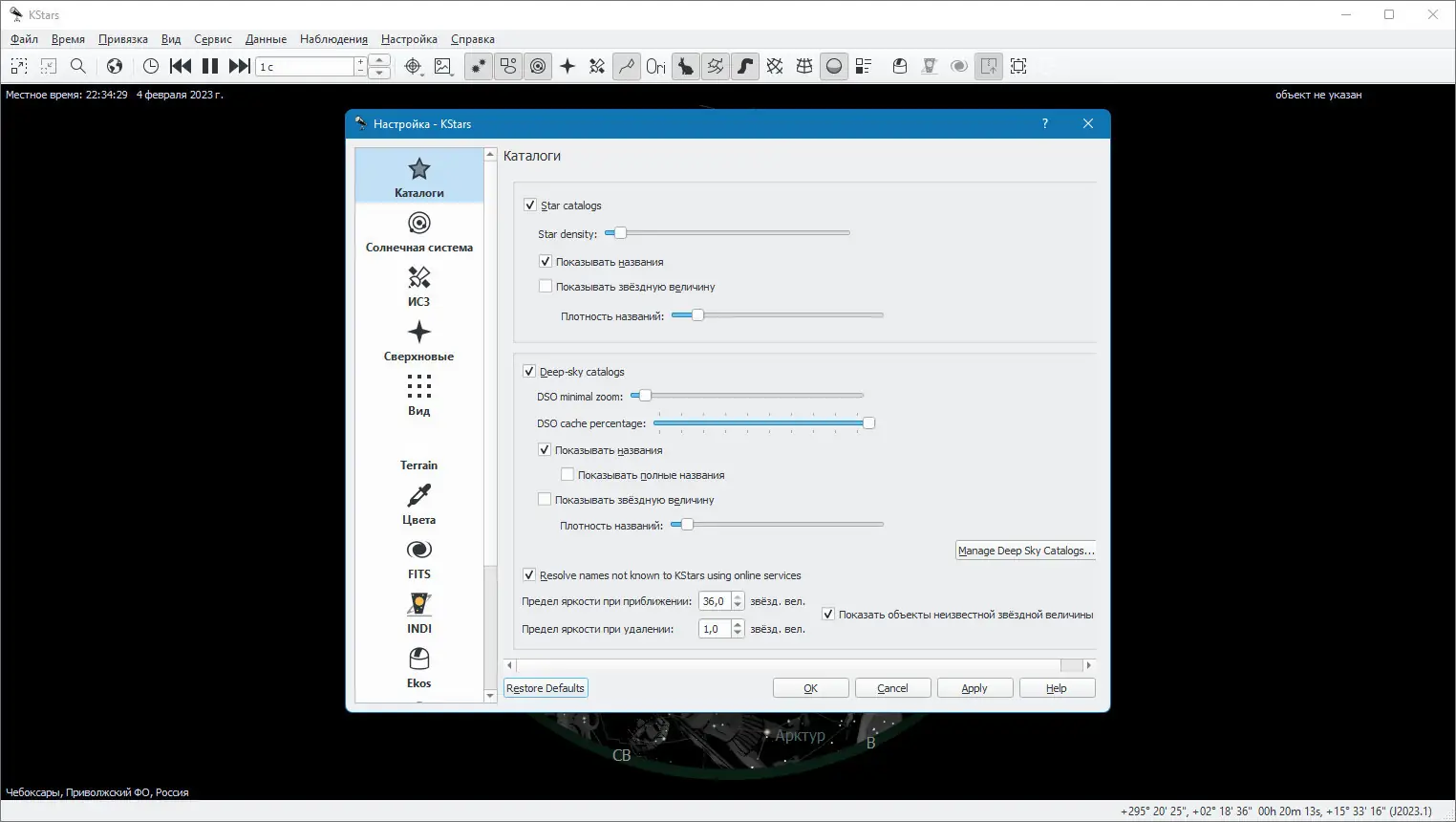Click the zoom in toolbar icon

tap(19, 66)
